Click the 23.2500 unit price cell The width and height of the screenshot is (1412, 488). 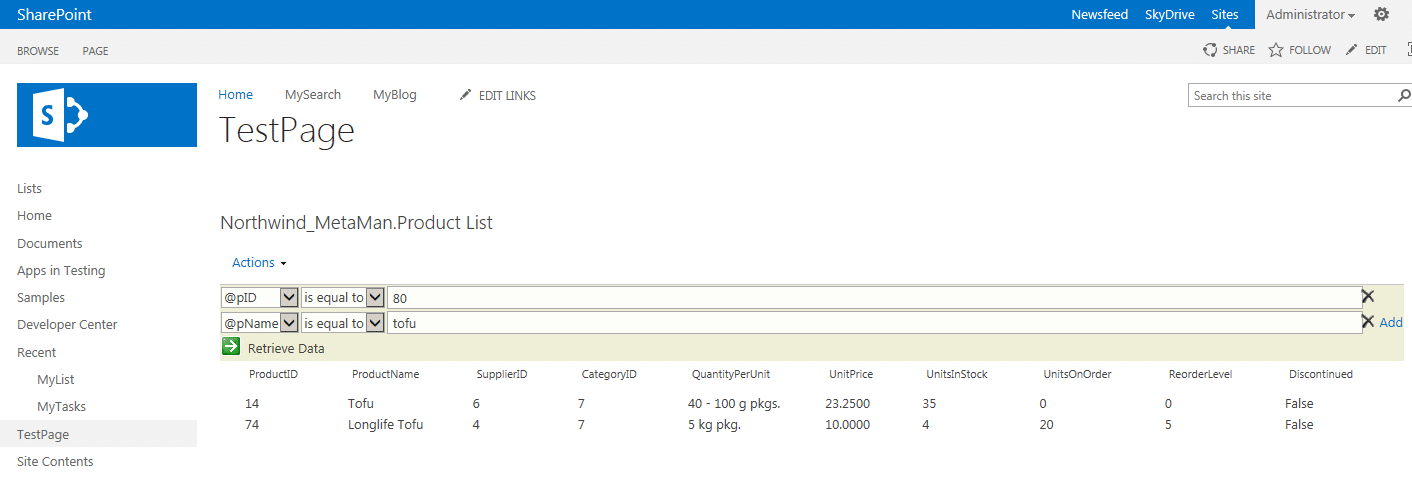click(x=847, y=404)
